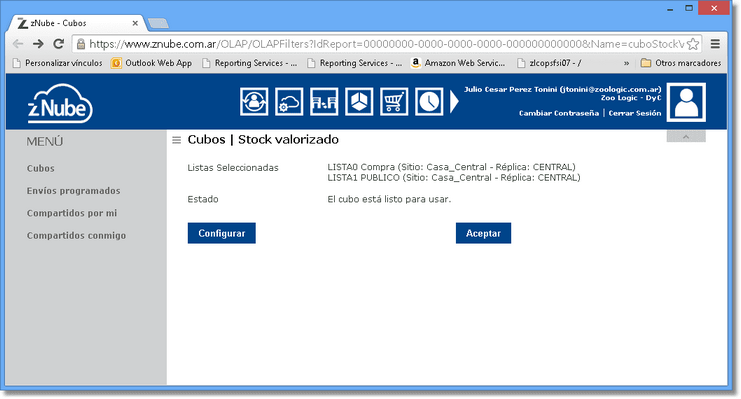Viewport: 741px width, 399px height.
Task: Bookmark the page with star icon
Action: click(x=693, y=44)
